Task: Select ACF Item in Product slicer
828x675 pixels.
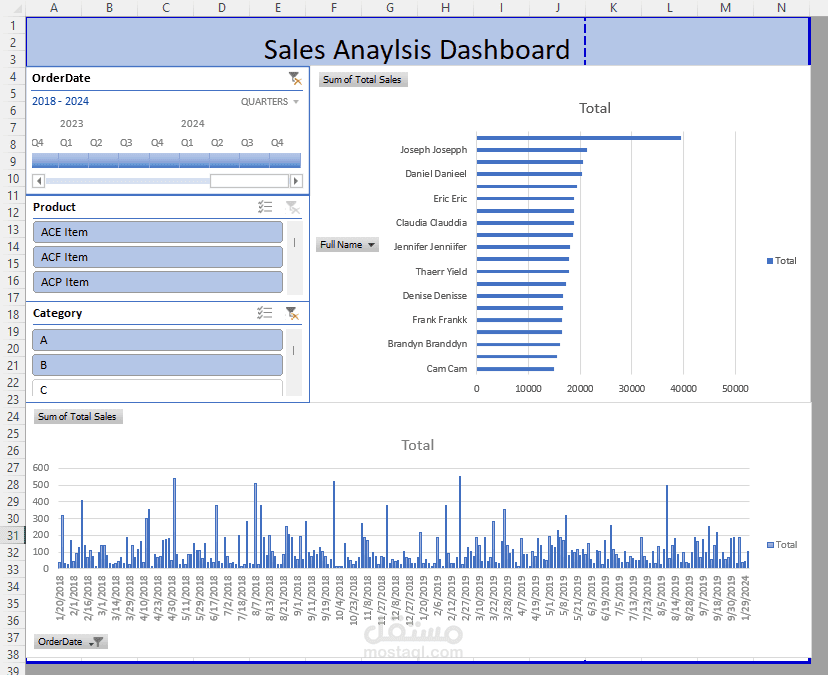Action: [x=157, y=257]
